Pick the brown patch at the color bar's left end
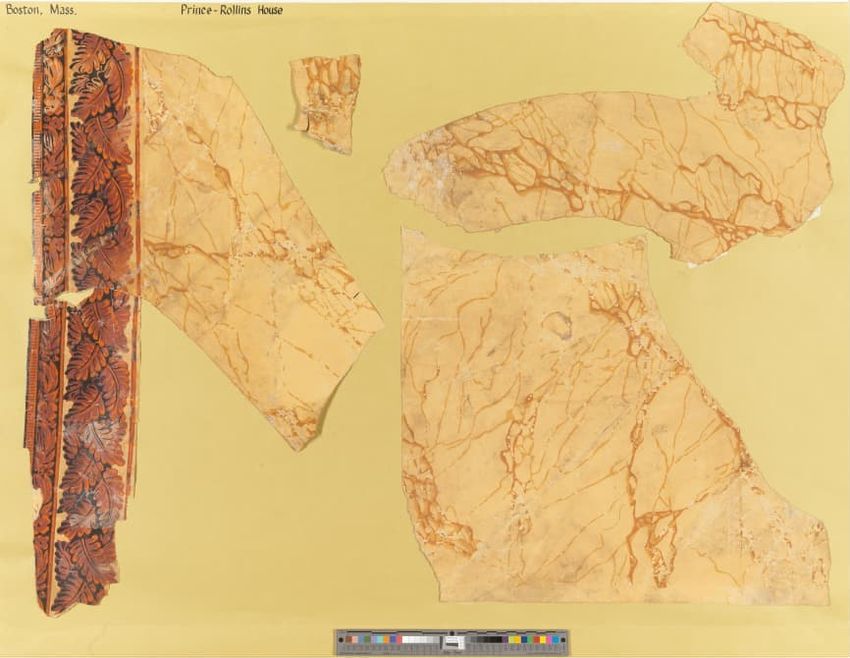 [346, 640]
